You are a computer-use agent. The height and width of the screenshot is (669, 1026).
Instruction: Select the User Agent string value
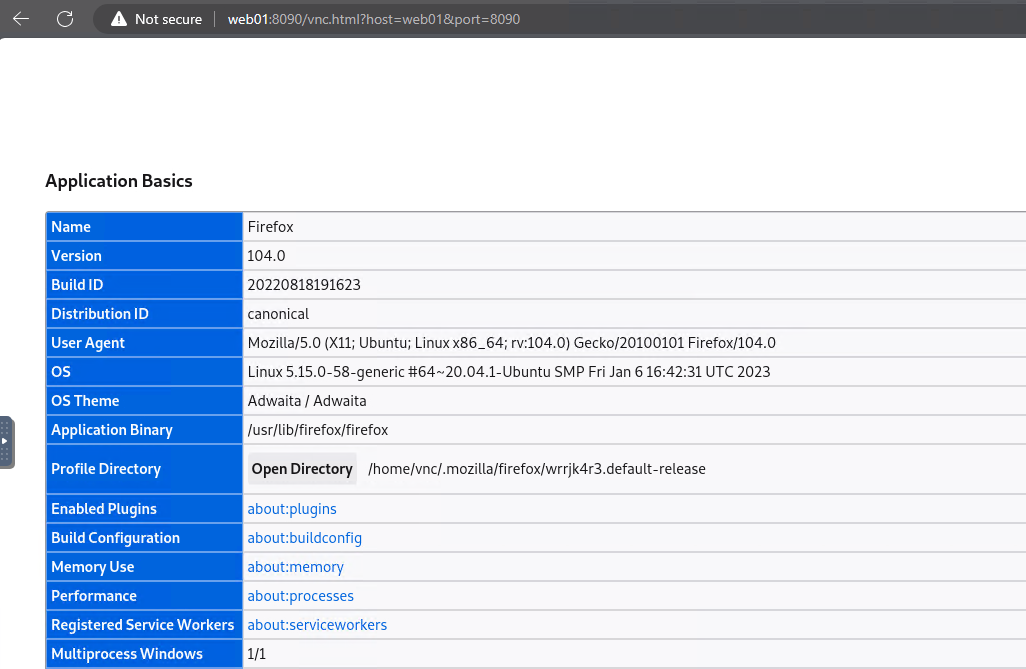[x=511, y=343]
